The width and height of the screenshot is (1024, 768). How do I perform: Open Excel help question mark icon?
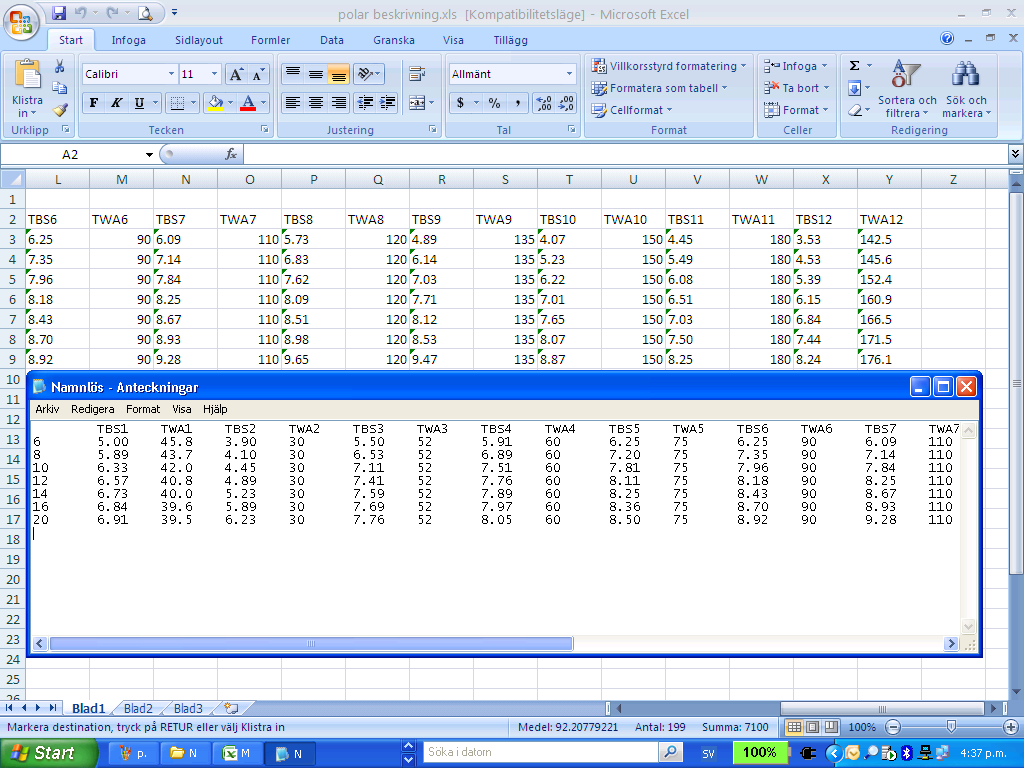click(x=947, y=38)
